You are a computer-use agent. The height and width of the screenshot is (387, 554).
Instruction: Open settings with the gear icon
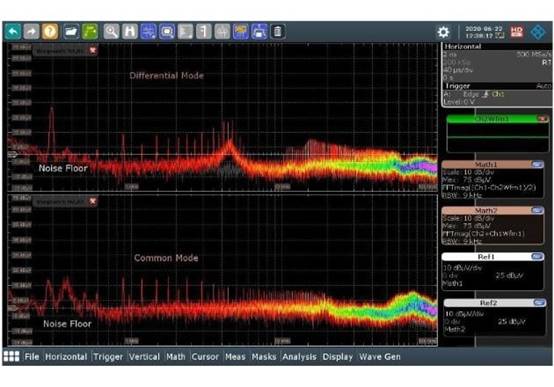(443, 32)
